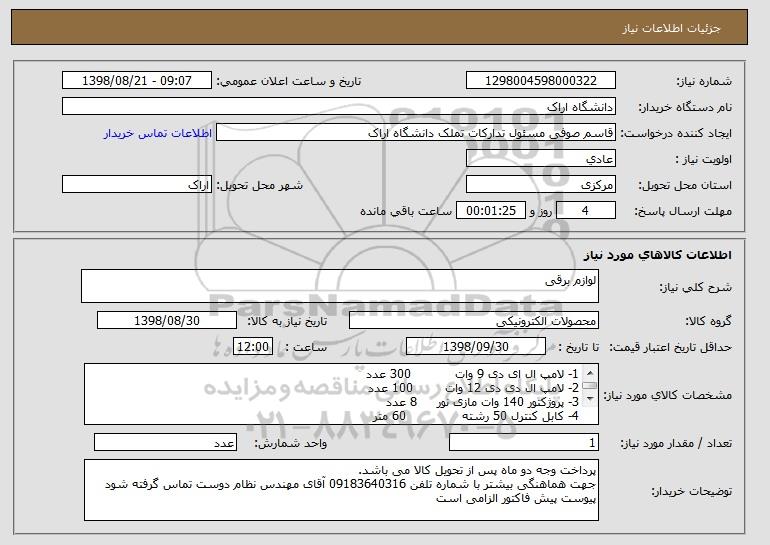The width and height of the screenshot is (770, 545).
Task: Click the header جزئیات اطلاعات نیاز
Action: click(x=671, y=27)
